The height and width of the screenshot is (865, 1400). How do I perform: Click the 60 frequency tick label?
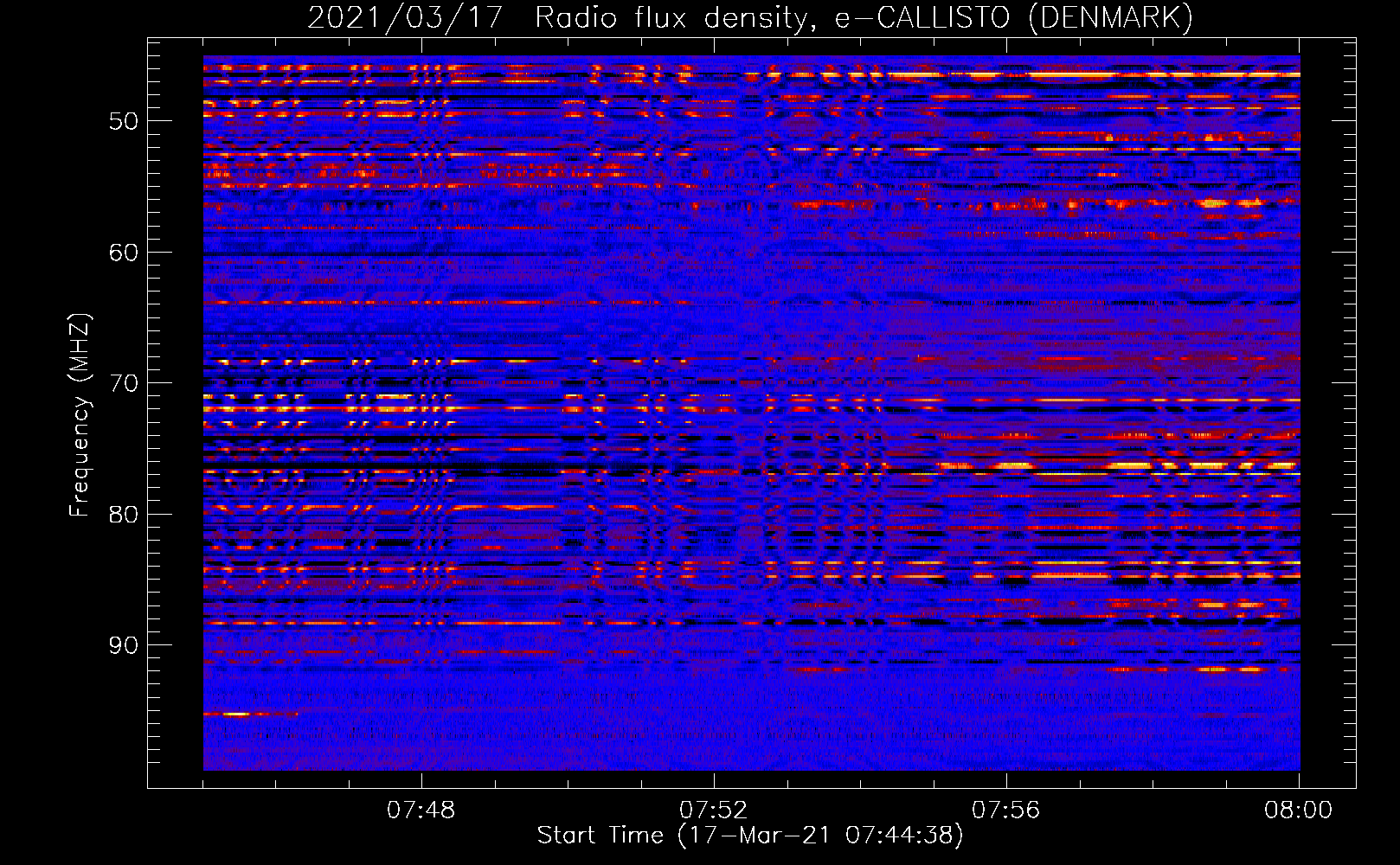pyautogui.click(x=124, y=253)
